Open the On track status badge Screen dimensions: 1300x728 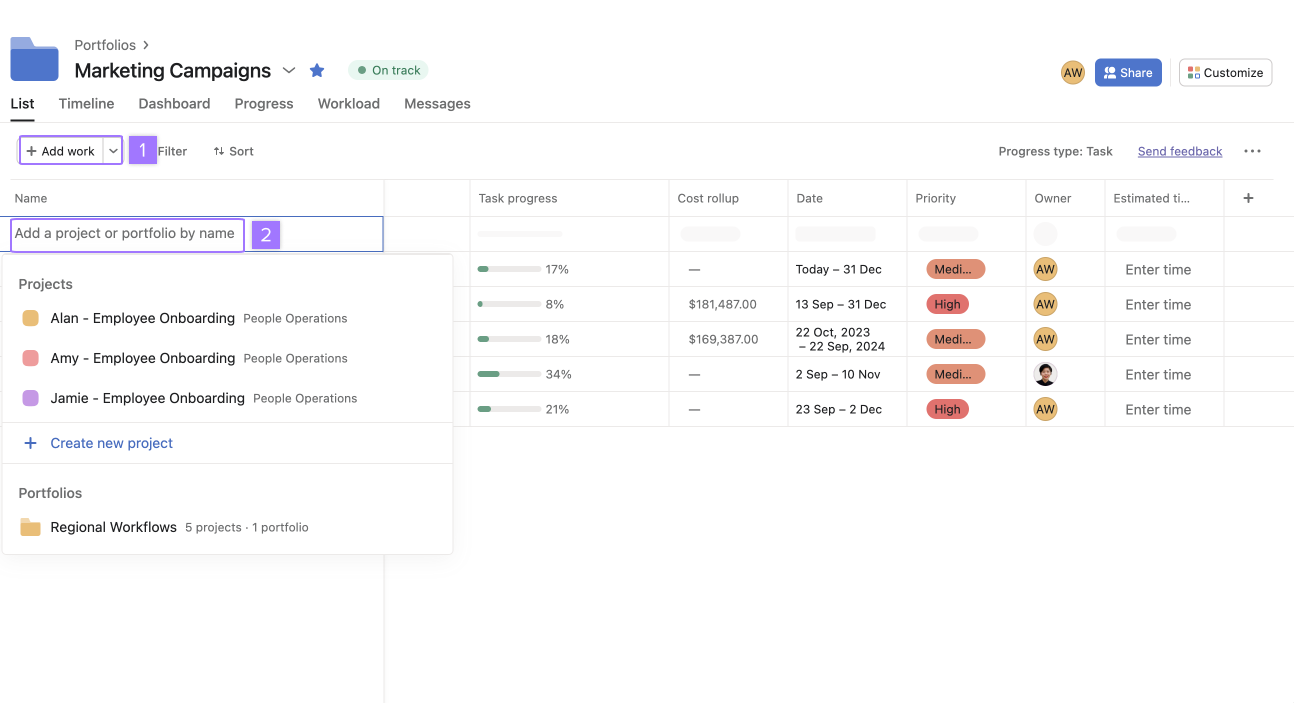tap(388, 70)
